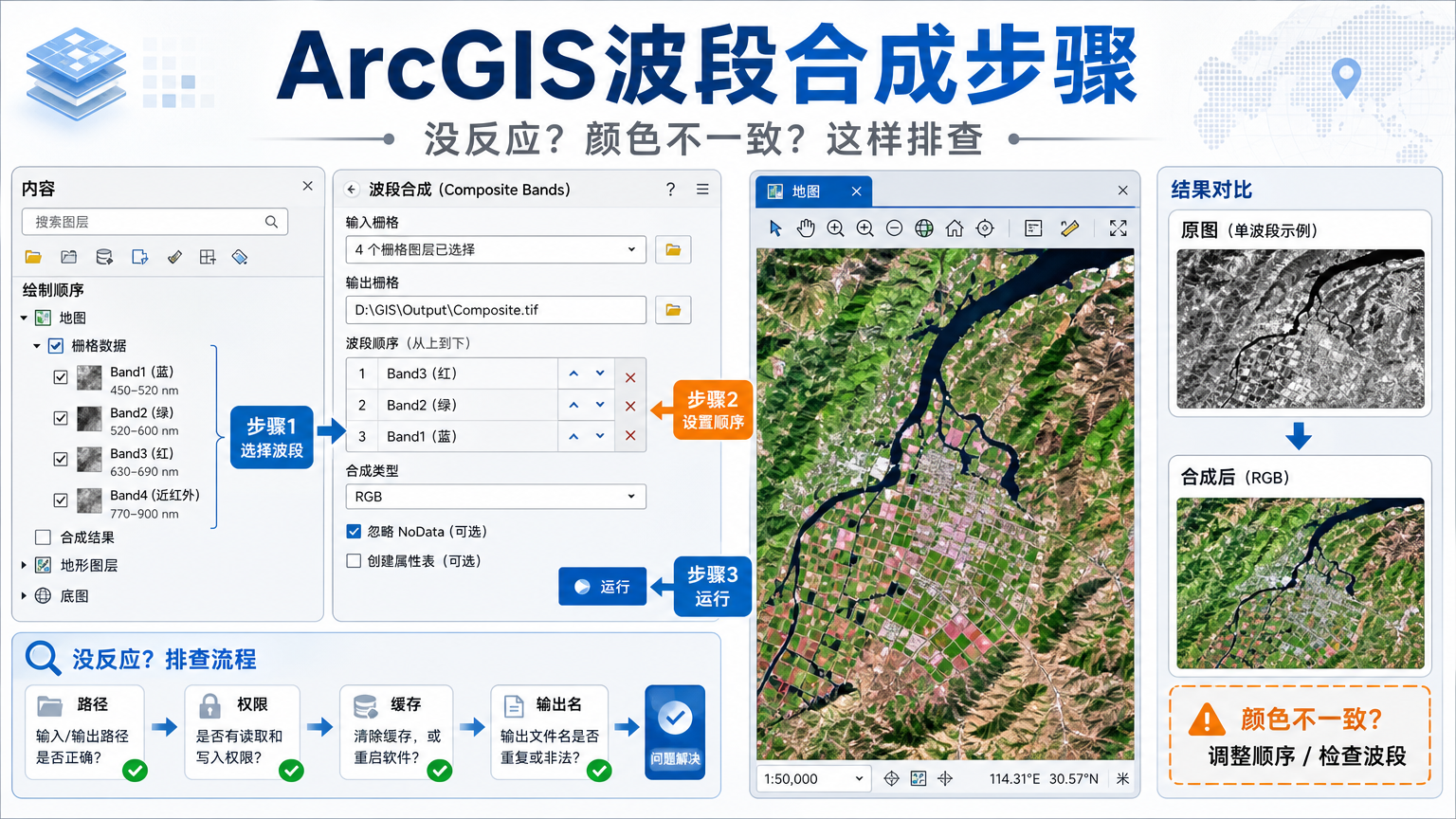This screenshot has height=819, width=1456.
Task: Click the 运行 run button
Action: point(603,587)
